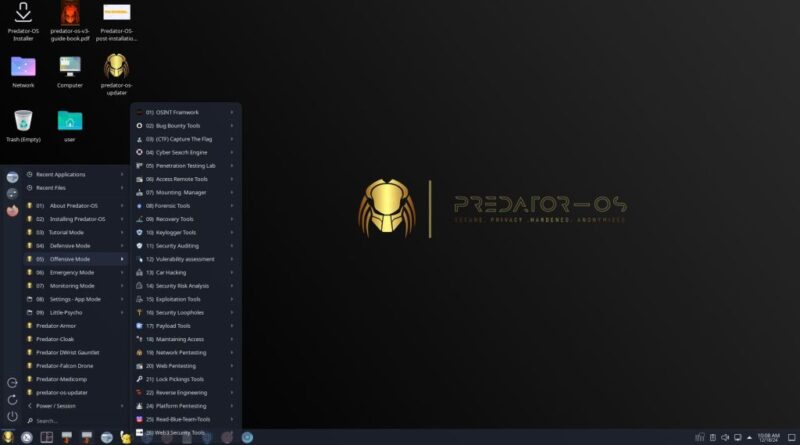Screen dimensions: 800x445
Task: Click the logout icon in menu sidebar
Action: pos(12,383)
